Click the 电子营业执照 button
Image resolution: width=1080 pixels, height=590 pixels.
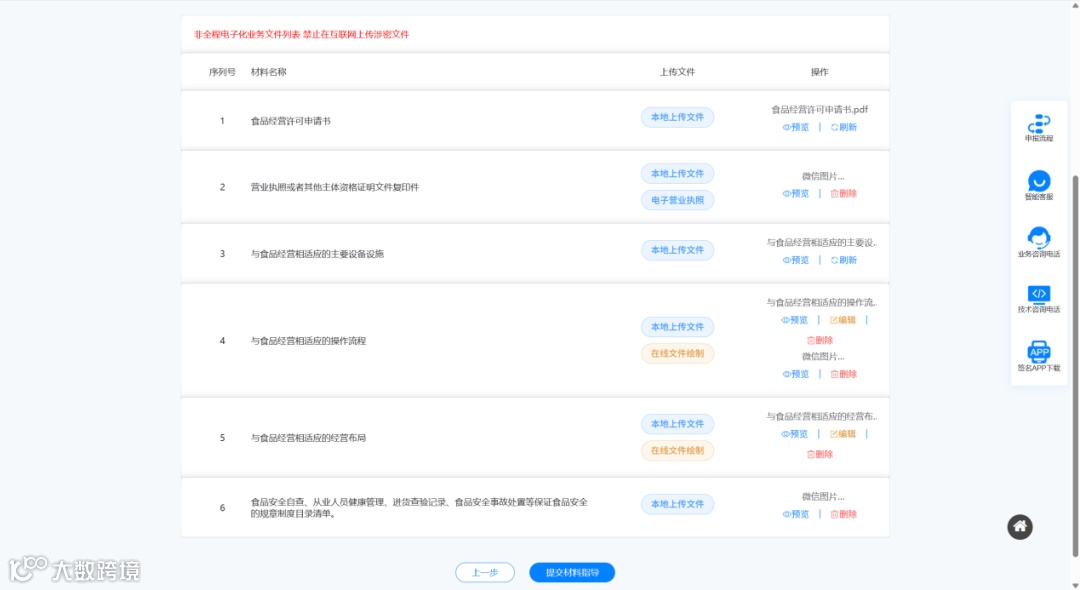(x=677, y=200)
